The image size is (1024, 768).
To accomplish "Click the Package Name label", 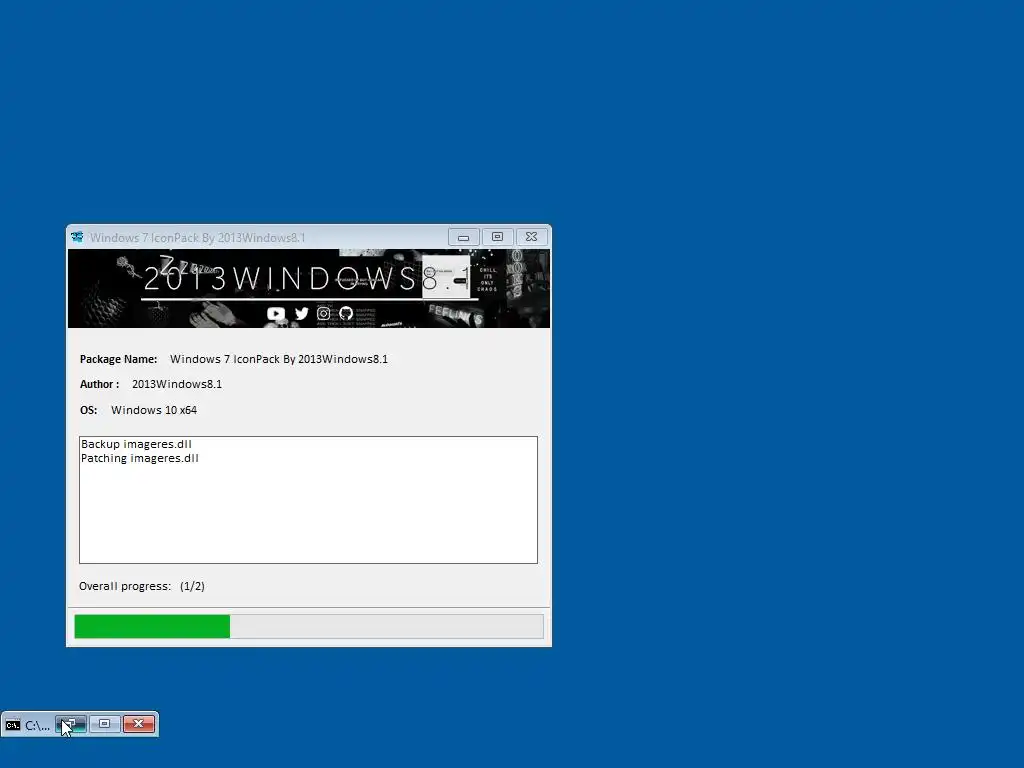I will point(118,359).
